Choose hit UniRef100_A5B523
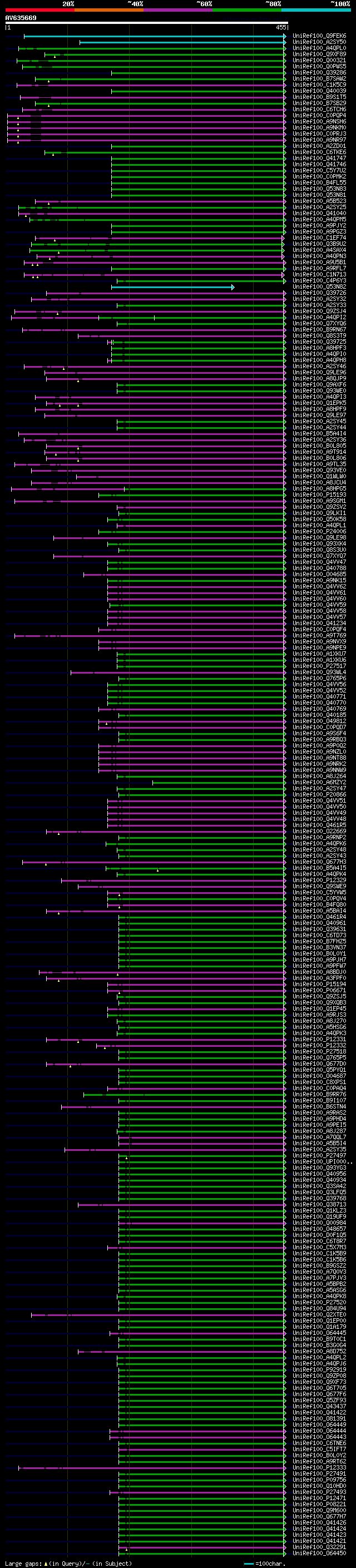356x1568 pixels. pyautogui.click(x=319, y=201)
